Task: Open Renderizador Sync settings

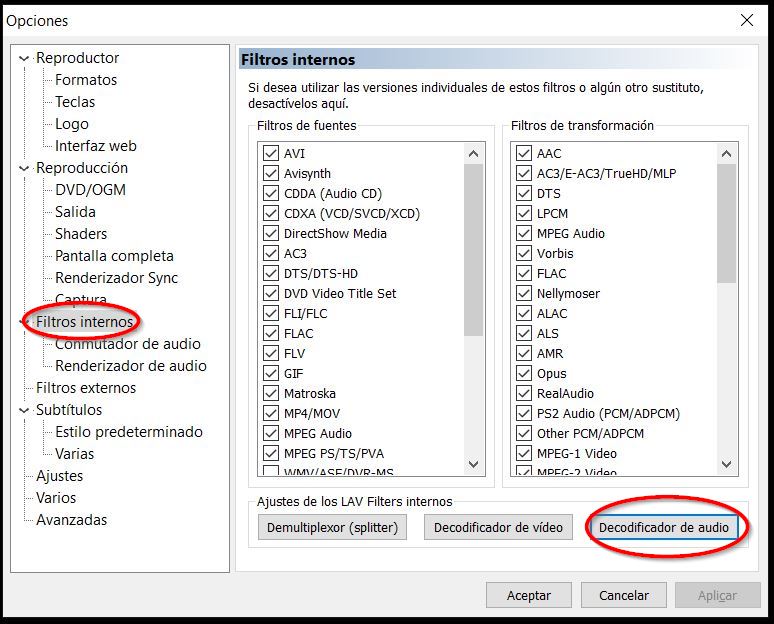Action: 116,278
